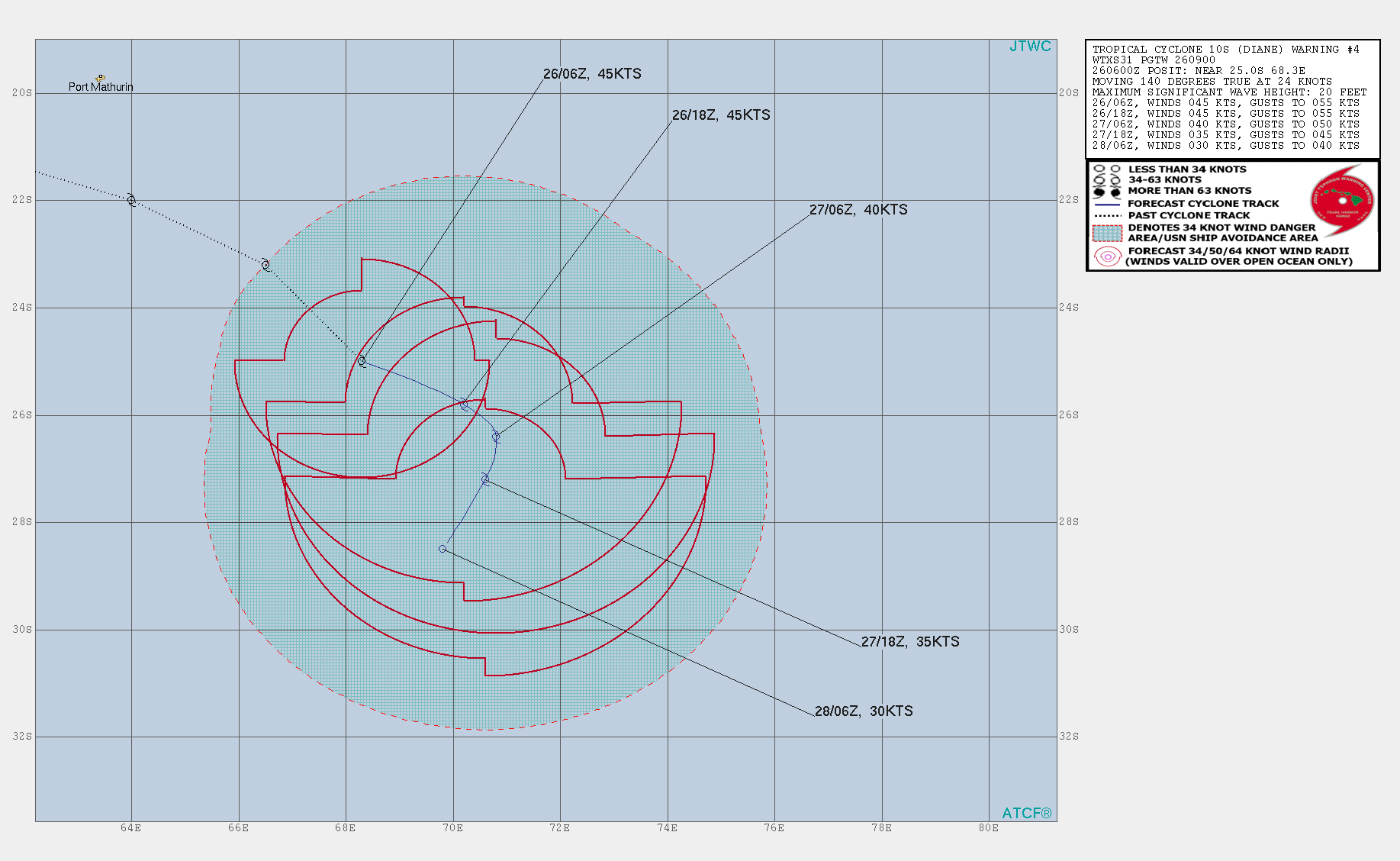The image size is (1400, 861).
Task: Click the Port Mathurin location marker
Action: pyautogui.click(x=100, y=78)
